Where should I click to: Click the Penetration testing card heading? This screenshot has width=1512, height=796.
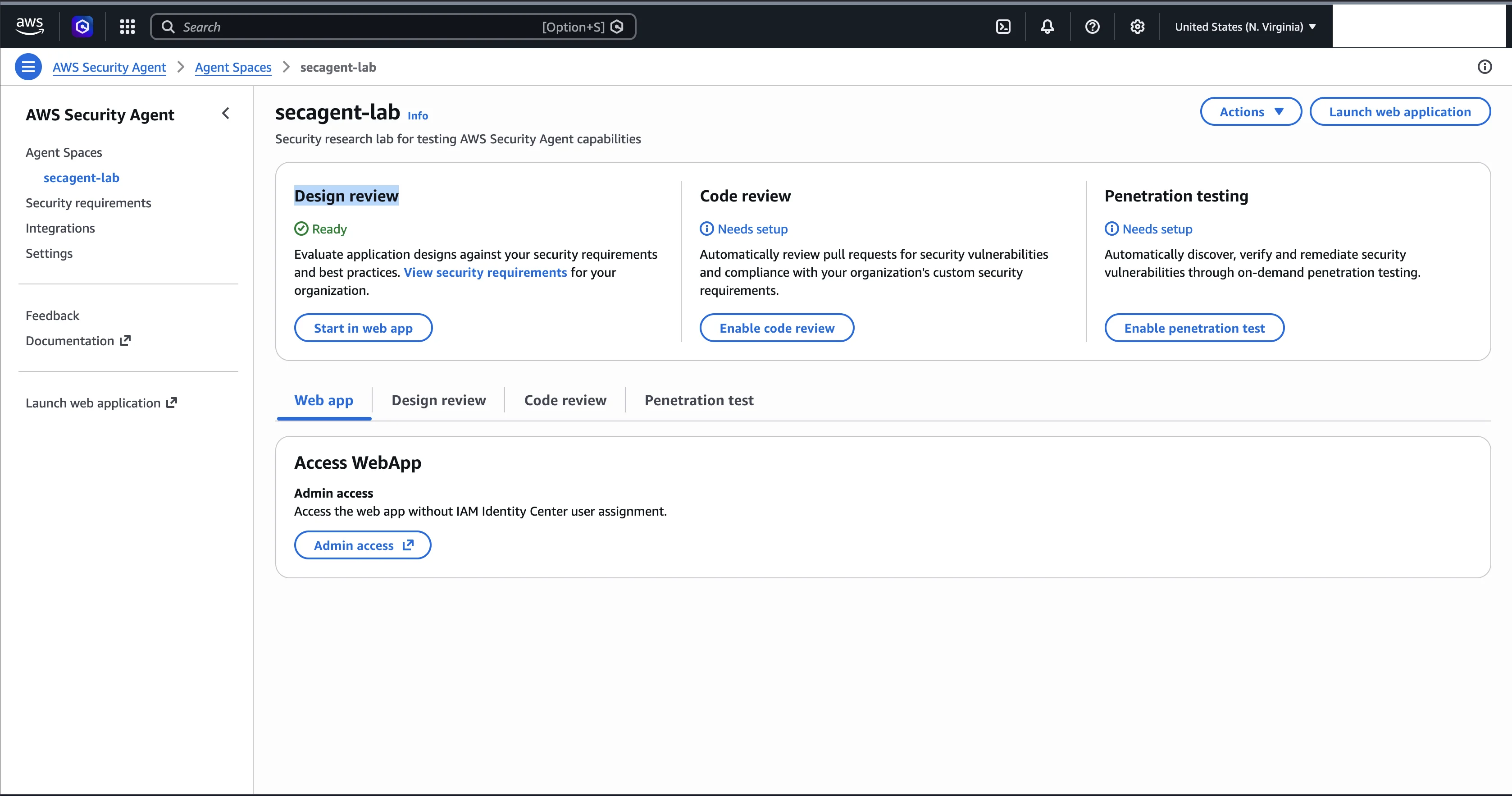pyautogui.click(x=1176, y=196)
